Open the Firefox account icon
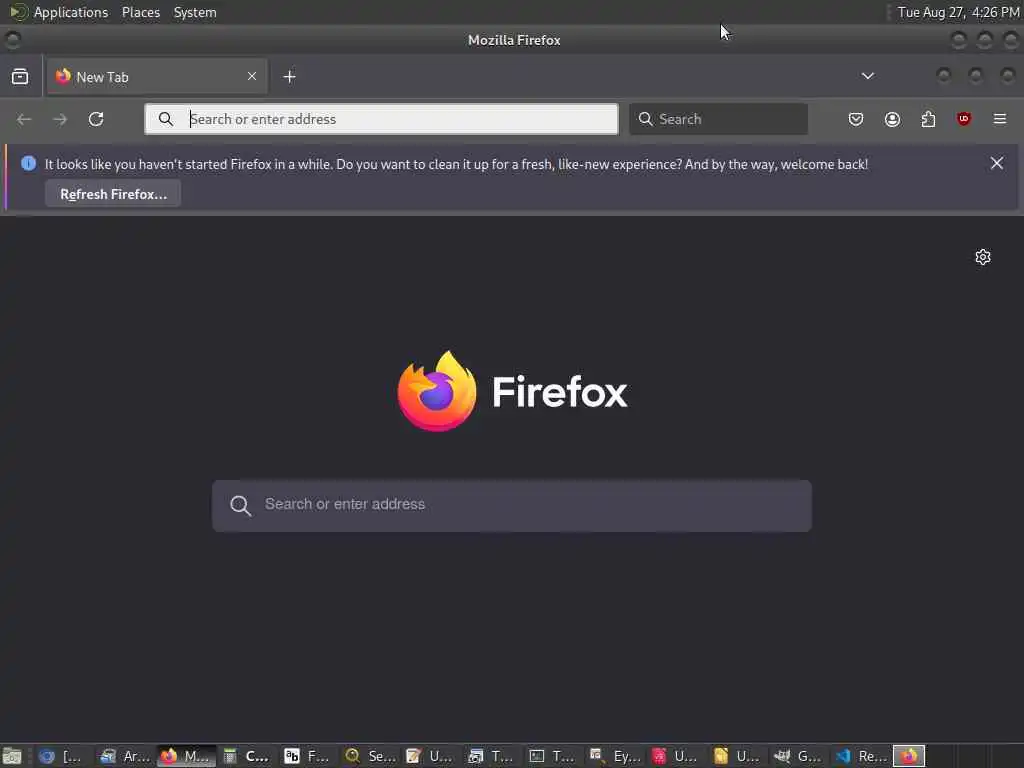 892,119
